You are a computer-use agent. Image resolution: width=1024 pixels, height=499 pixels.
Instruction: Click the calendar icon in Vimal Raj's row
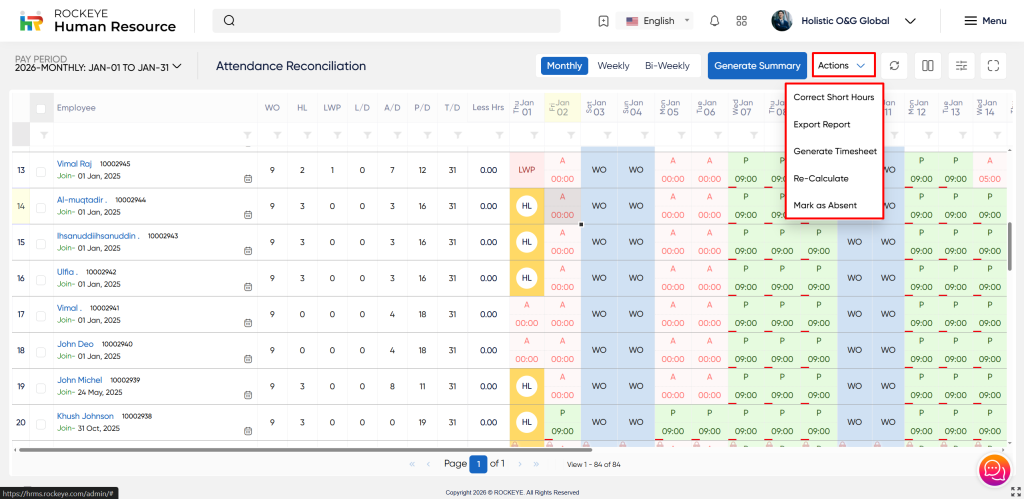coord(247,179)
